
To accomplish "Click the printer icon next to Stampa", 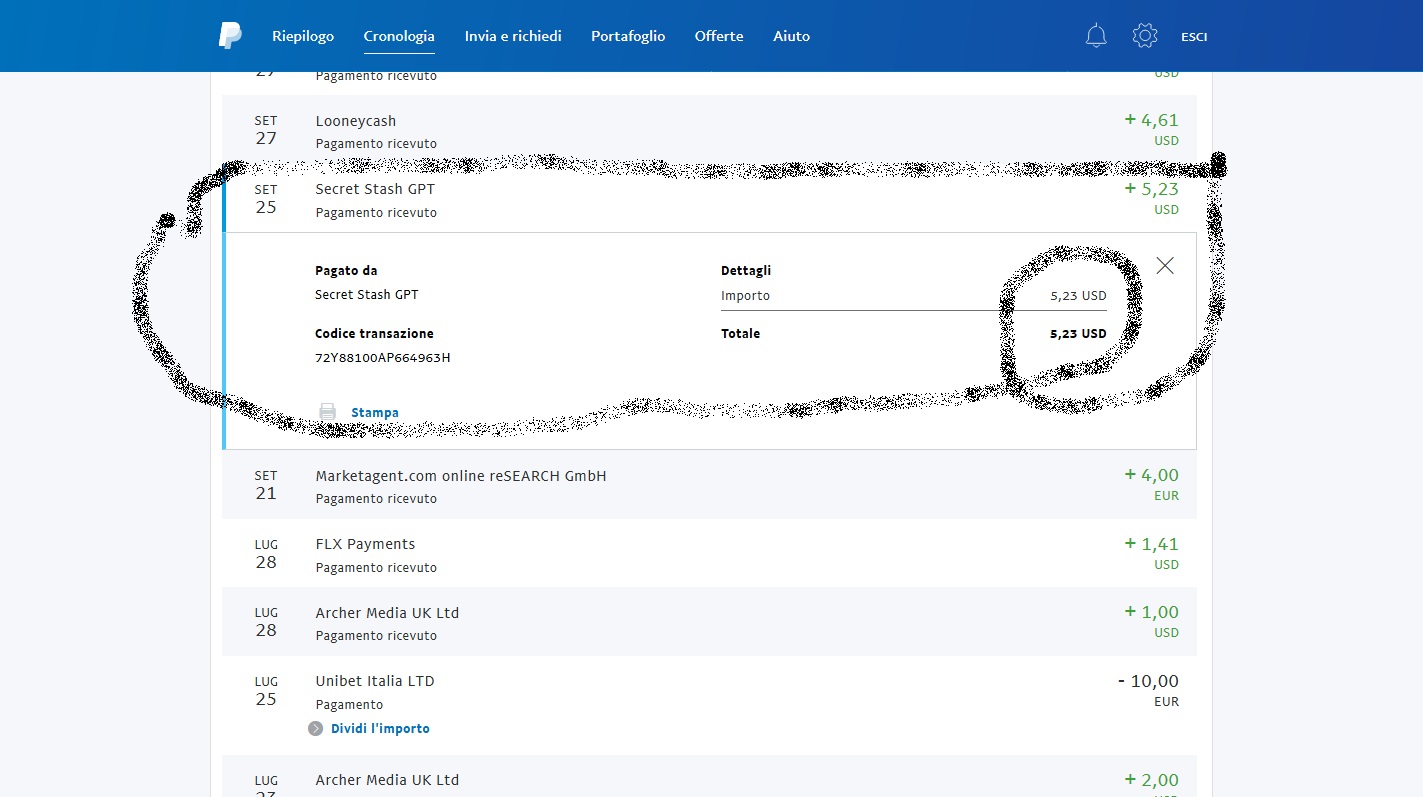I will [x=328, y=412].
